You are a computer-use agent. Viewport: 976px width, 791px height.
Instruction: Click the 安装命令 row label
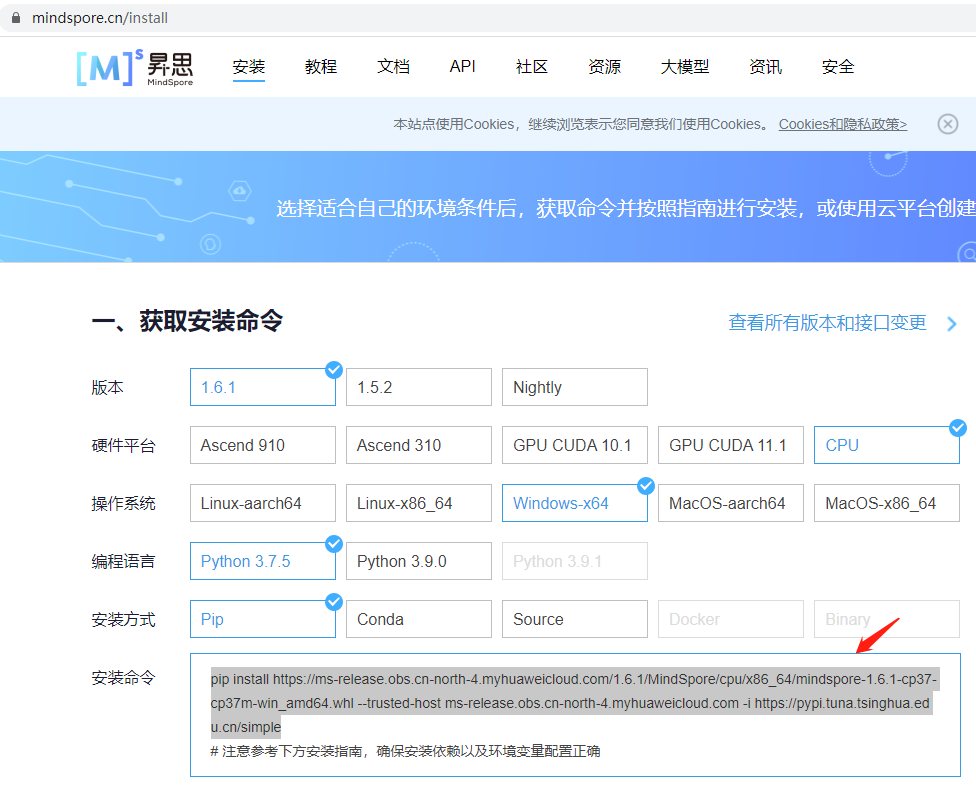point(123,677)
